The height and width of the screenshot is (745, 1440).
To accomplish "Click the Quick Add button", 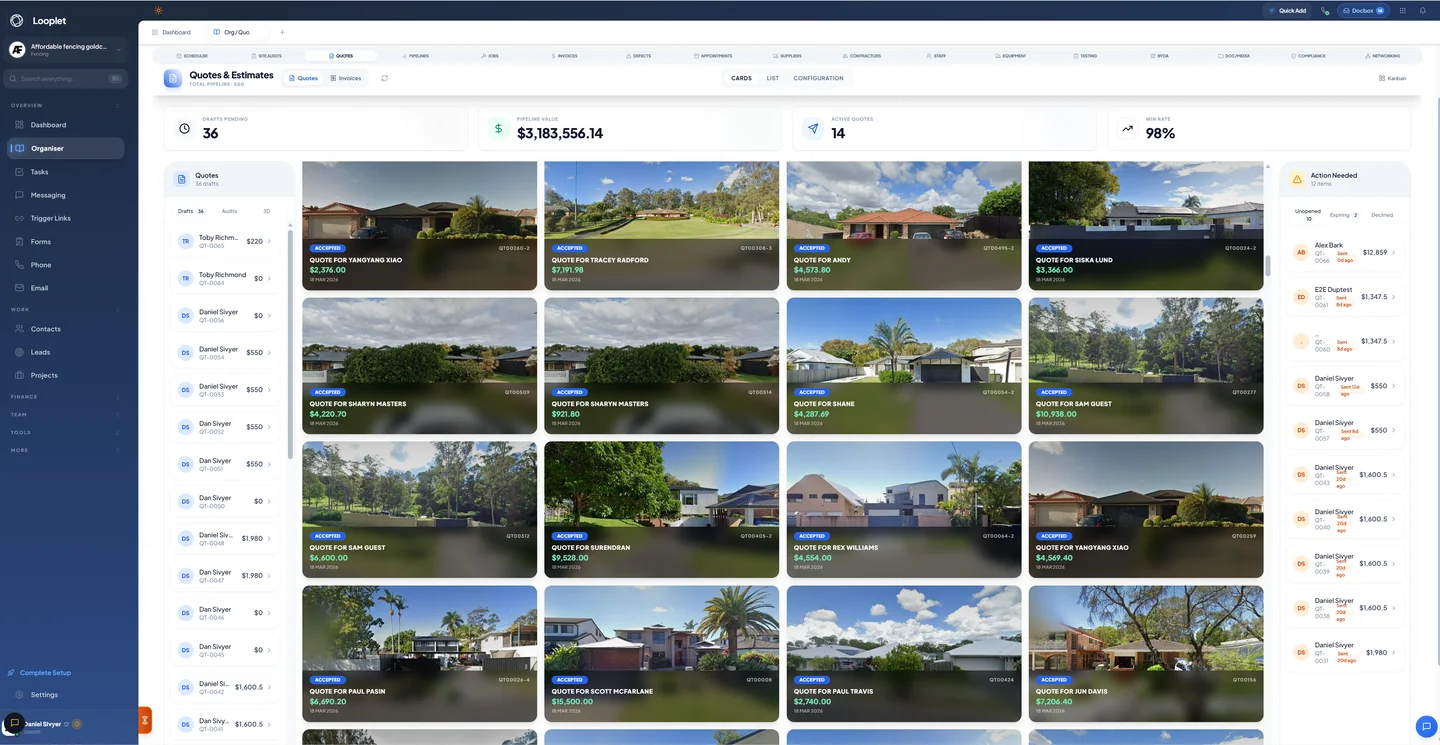I will tap(1288, 11).
